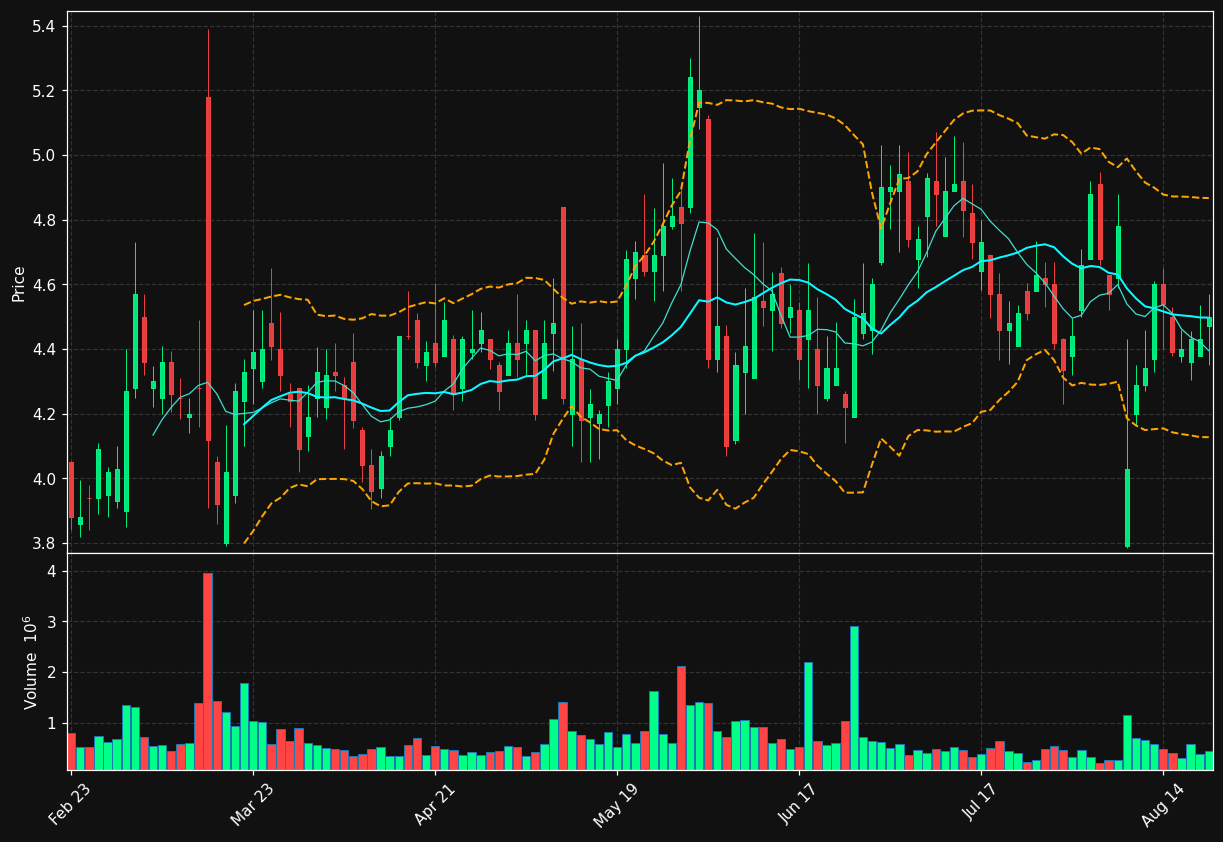1223x842 pixels.
Task: Click the Price axis title
Action: click(x=19, y=283)
